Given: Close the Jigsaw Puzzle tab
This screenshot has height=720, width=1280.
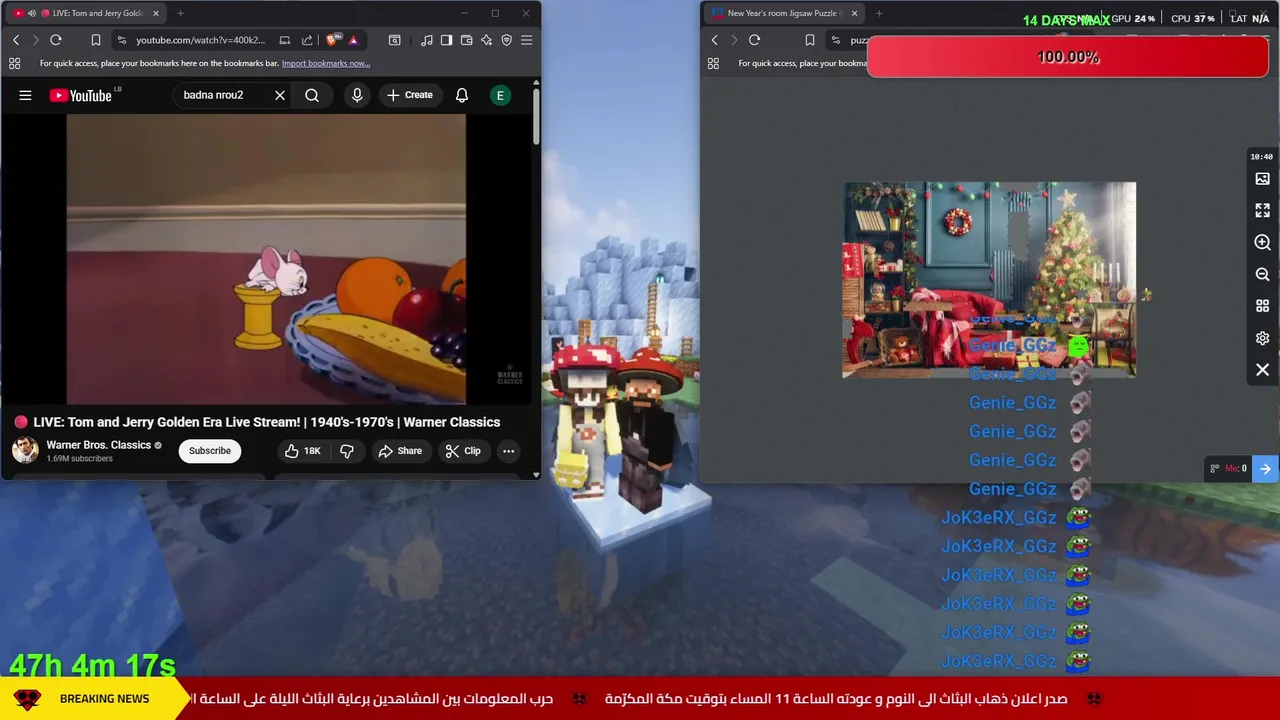Looking at the screenshot, I should [x=854, y=13].
